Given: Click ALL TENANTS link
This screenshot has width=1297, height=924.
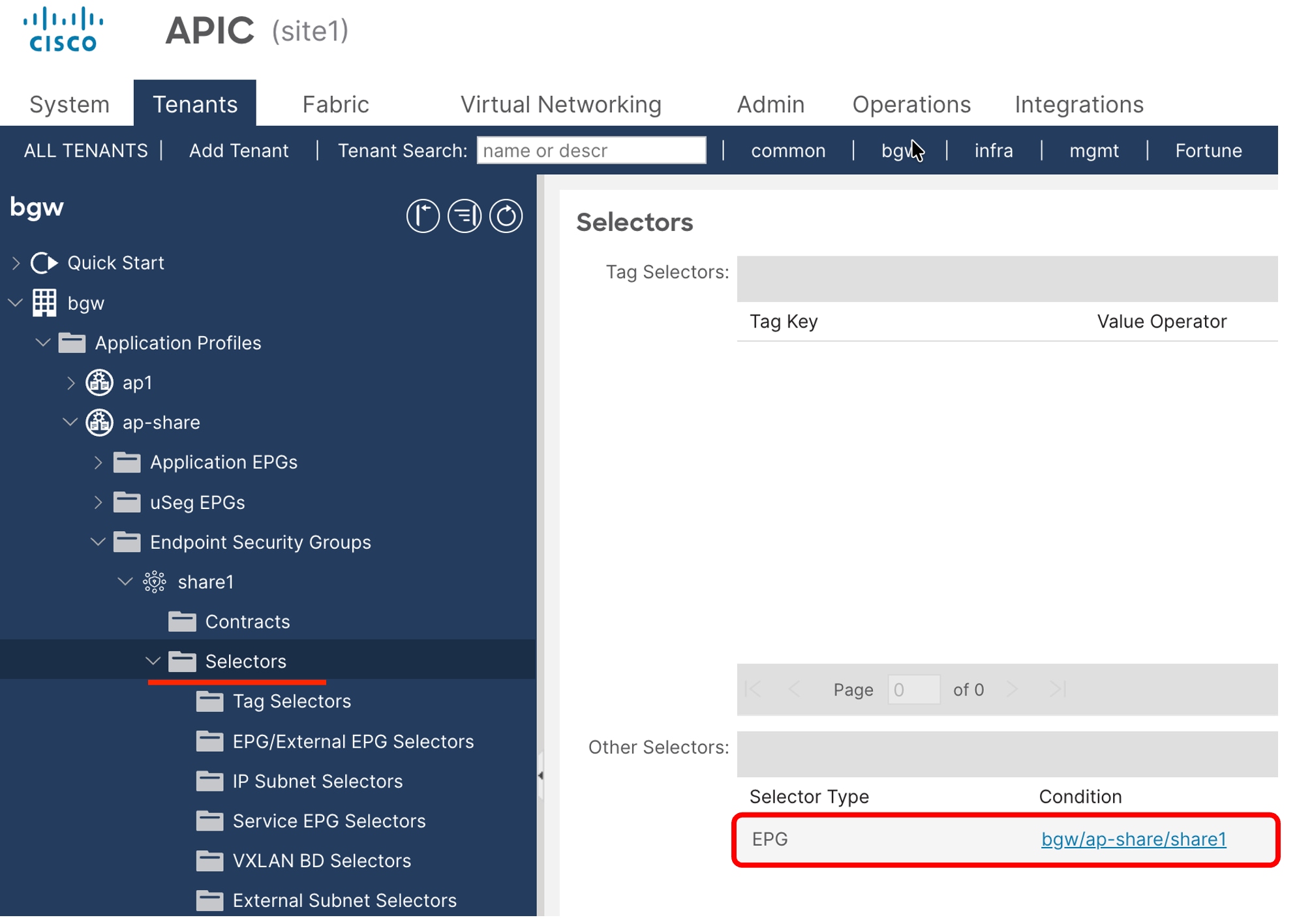Looking at the screenshot, I should (86, 151).
